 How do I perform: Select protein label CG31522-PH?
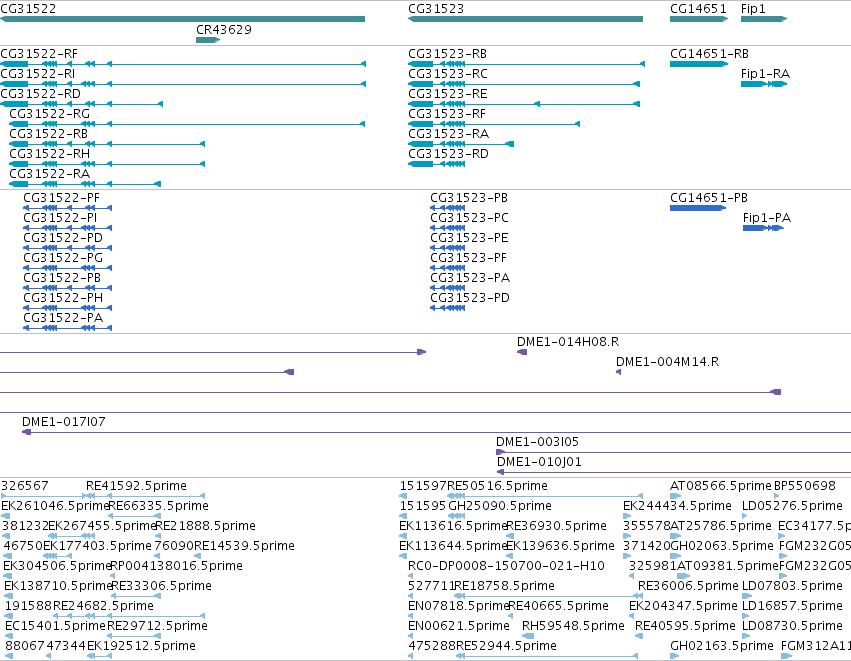62,298
